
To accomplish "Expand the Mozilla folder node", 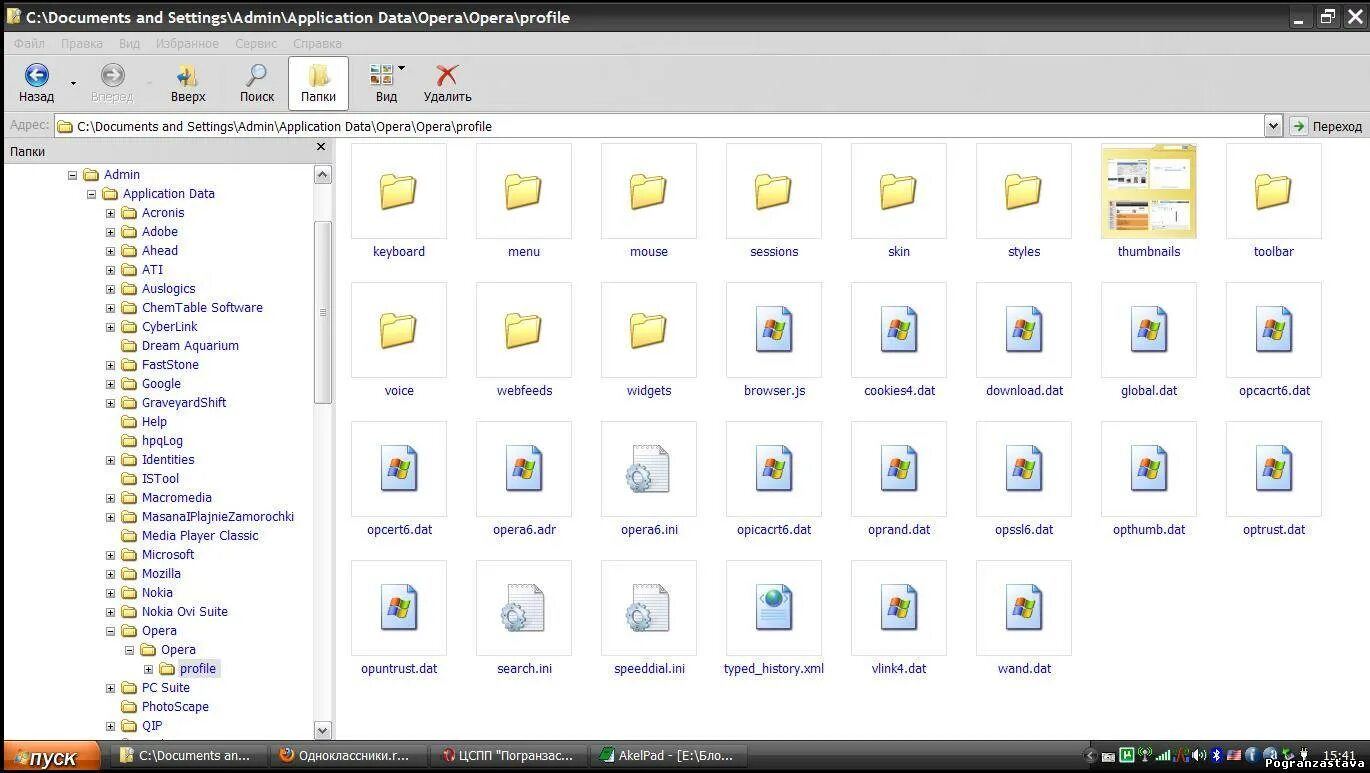I will tap(110, 574).
